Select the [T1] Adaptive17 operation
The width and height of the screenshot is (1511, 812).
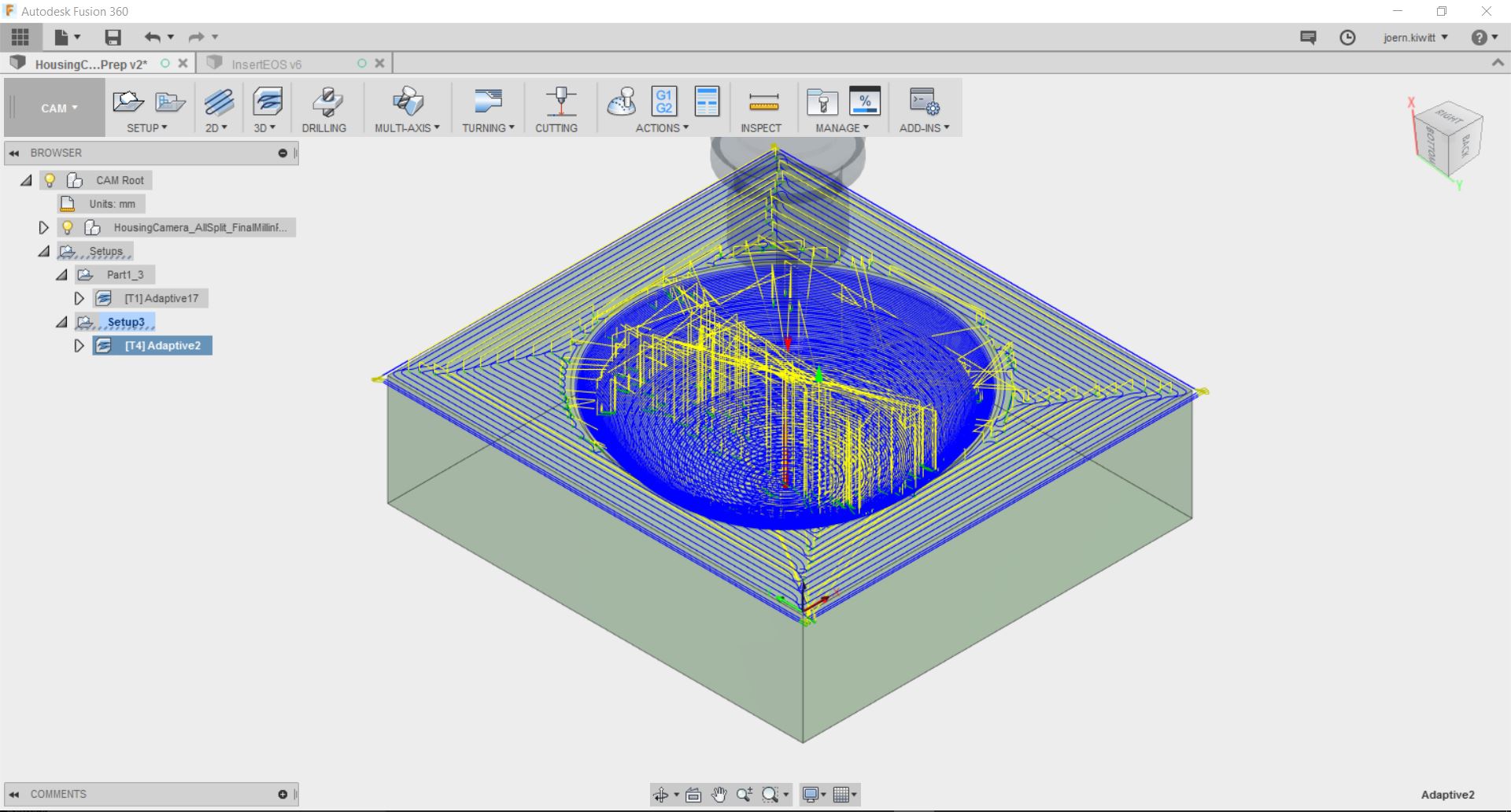pyautogui.click(x=161, y=298)
